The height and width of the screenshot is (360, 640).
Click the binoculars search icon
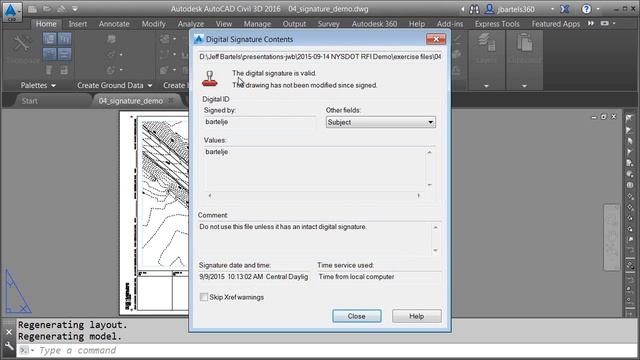[x=474, y=9]
